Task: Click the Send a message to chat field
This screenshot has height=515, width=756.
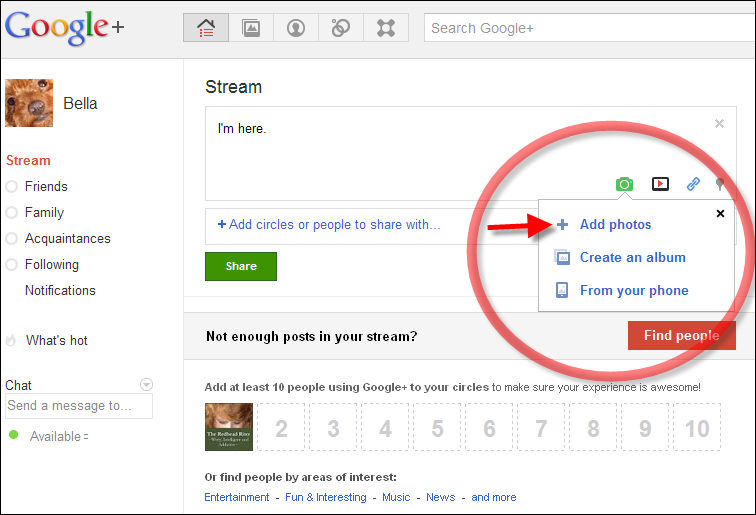Action: [x=79, y=406]
